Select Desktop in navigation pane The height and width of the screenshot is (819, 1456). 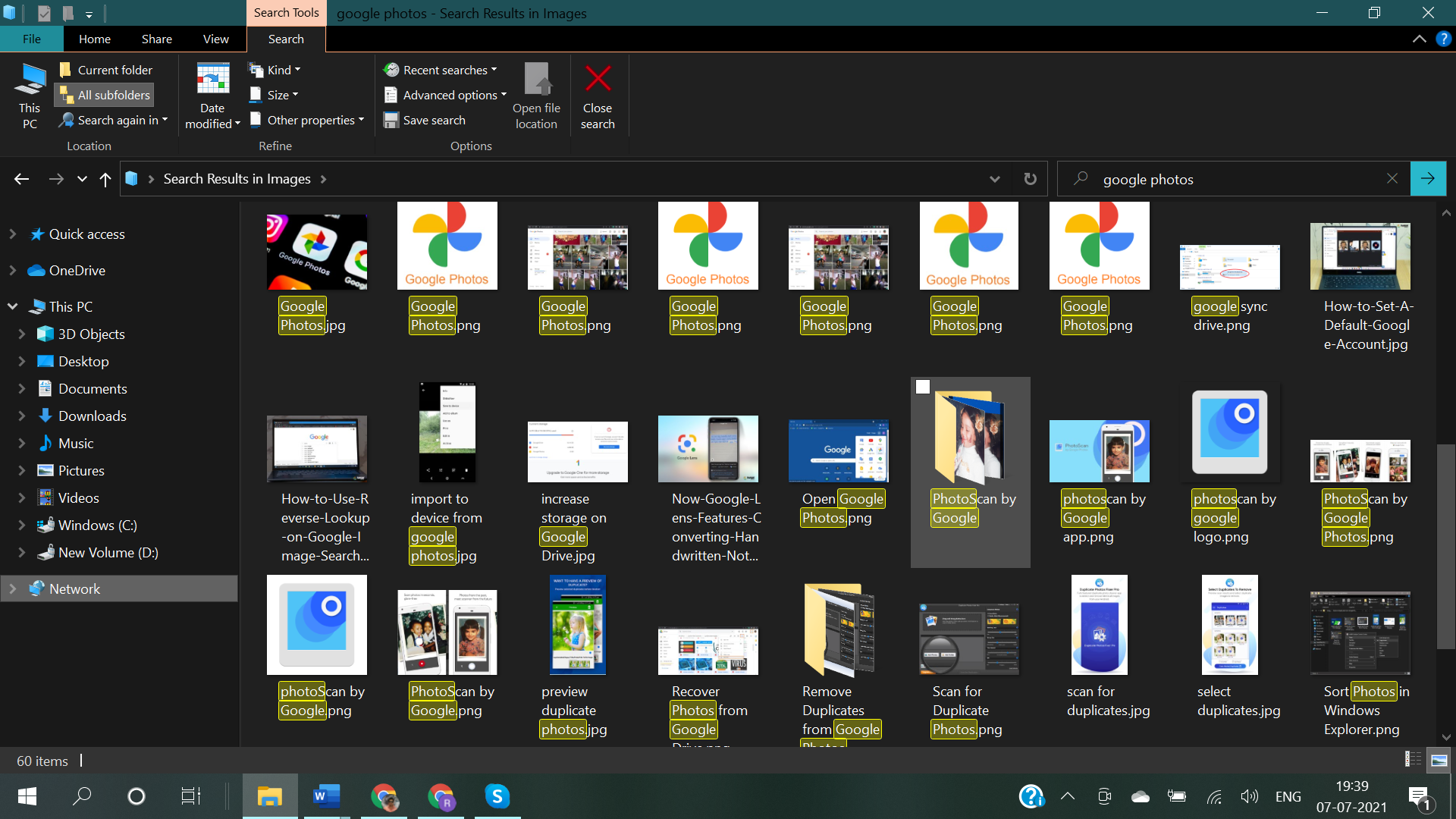83,361
